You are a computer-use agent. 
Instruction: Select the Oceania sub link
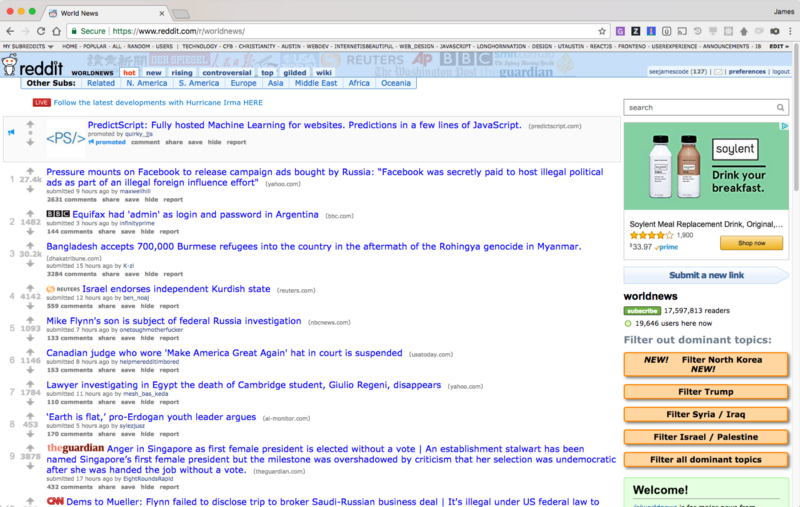[x=396, y=83]
